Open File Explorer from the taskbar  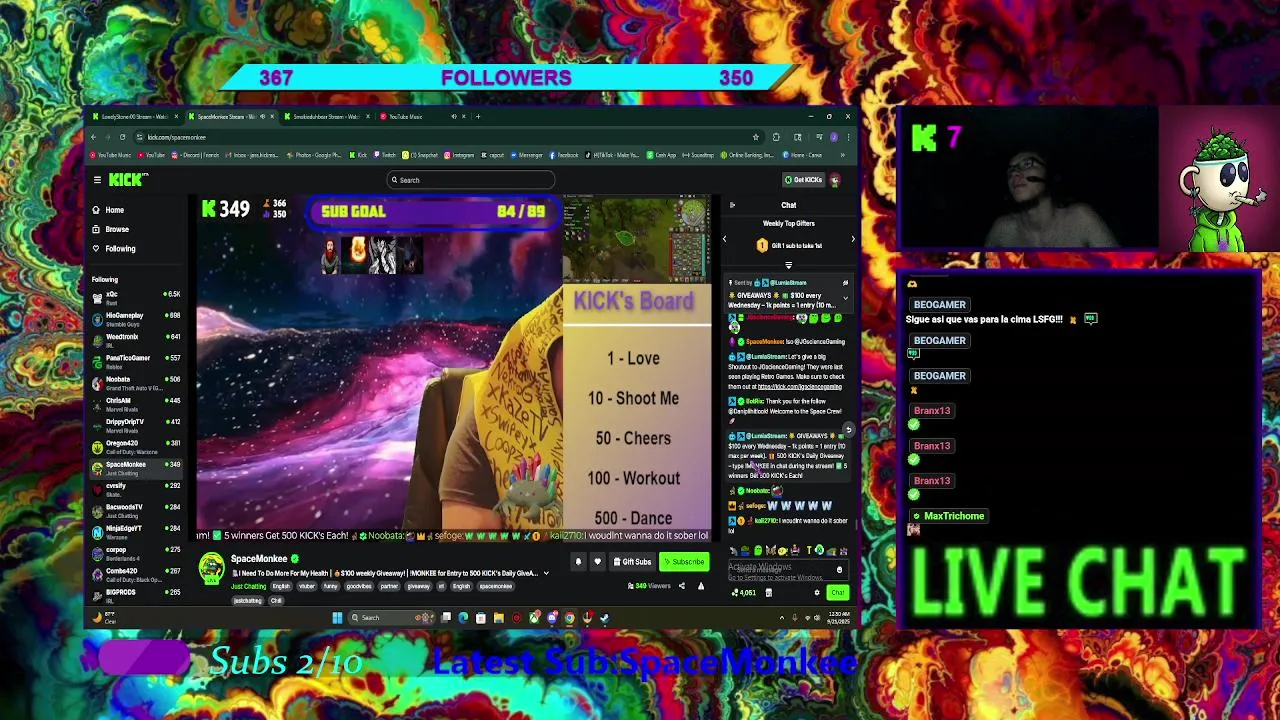[498, 618]
